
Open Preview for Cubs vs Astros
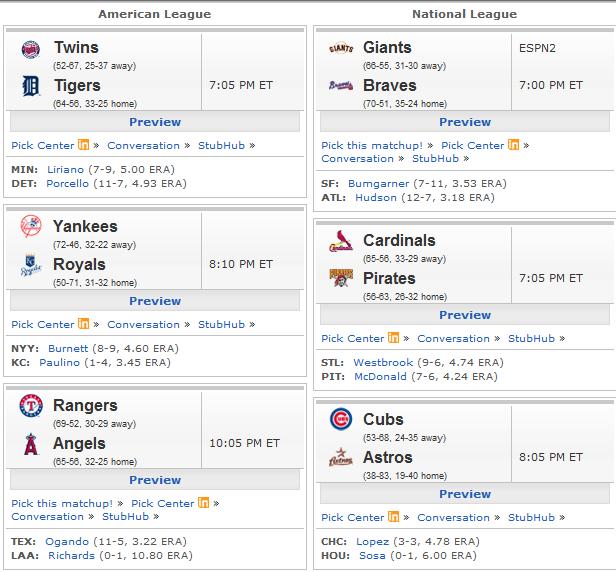click(x=465, y=494)
